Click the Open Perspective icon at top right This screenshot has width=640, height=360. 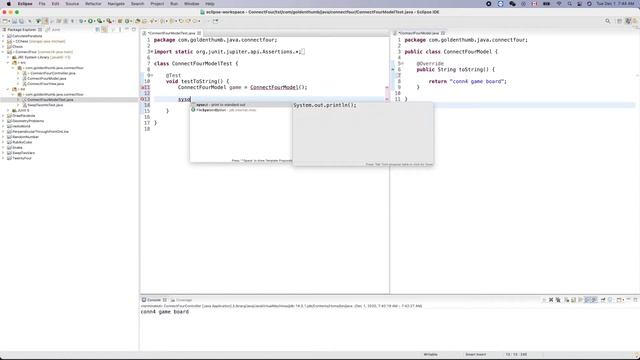pyautogui.click(x=620, y=21)
